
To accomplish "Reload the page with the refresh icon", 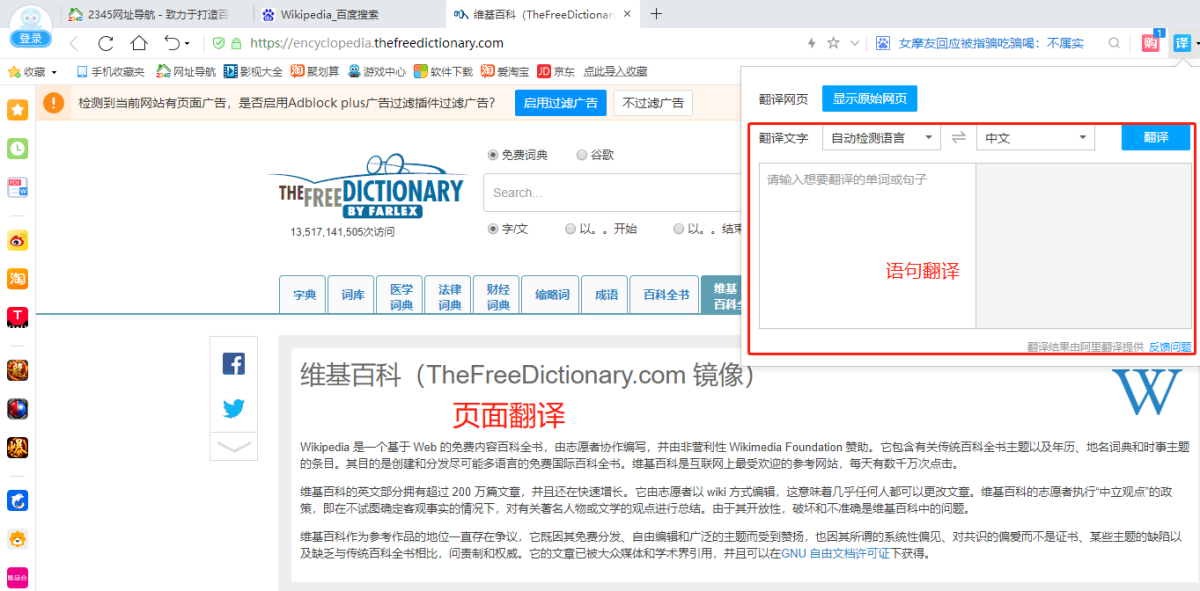I will (x=106, y=43).
